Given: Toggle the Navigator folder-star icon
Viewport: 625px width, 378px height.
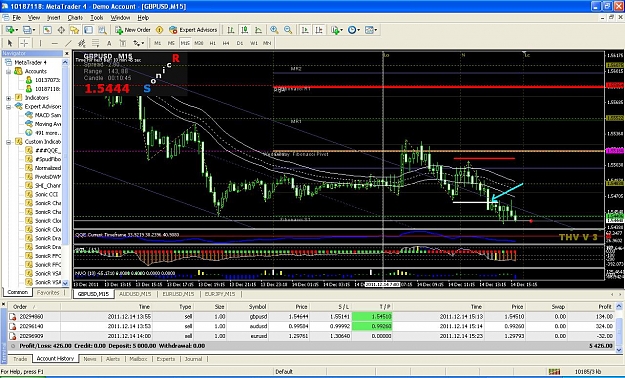Looking at the screenshot, I should click(75, 30).
